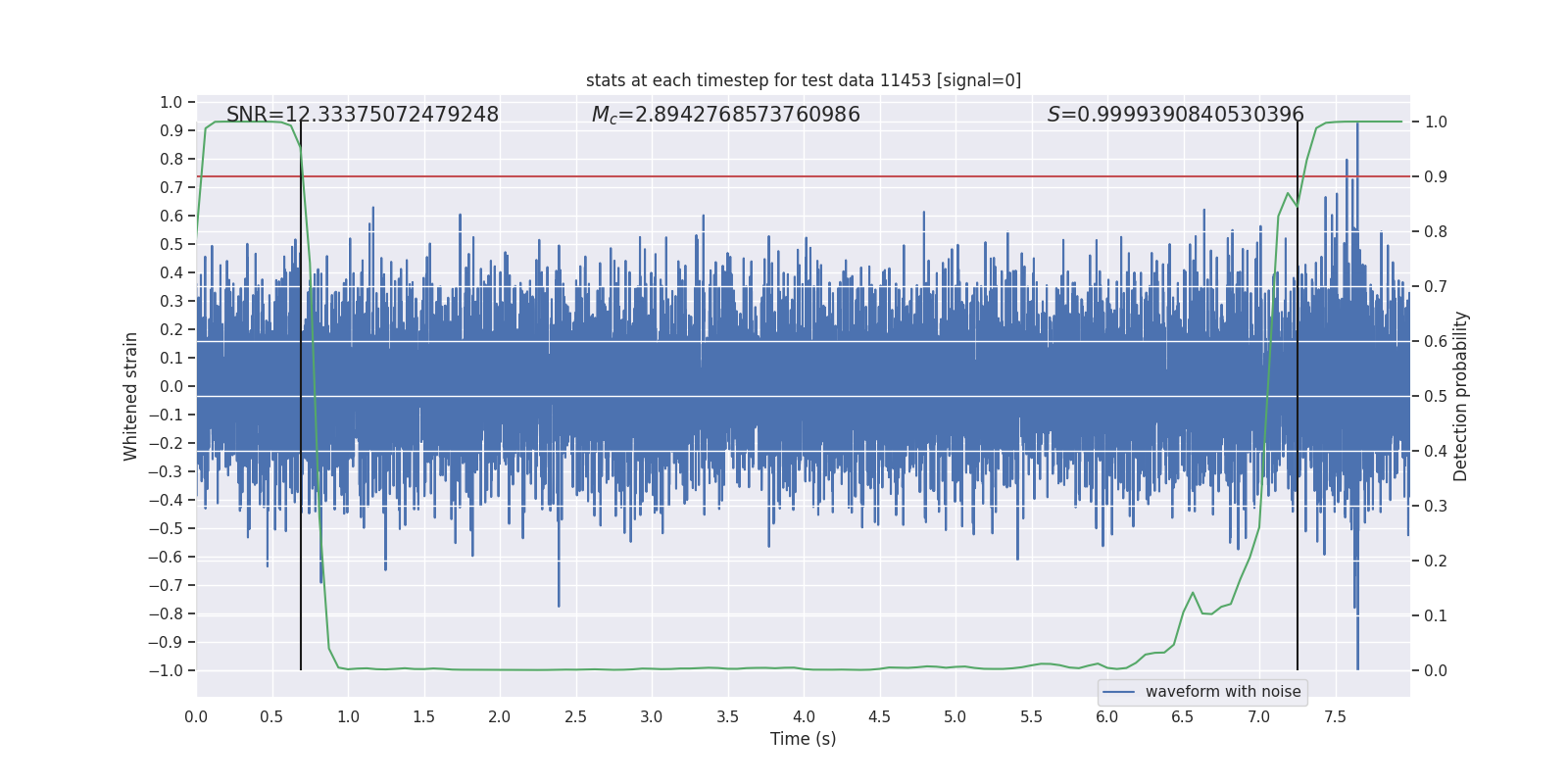This screenshot has height=784, width=1568.
Task: Click the 7.5 tick label on time axis
Action: click(1335, 716)
